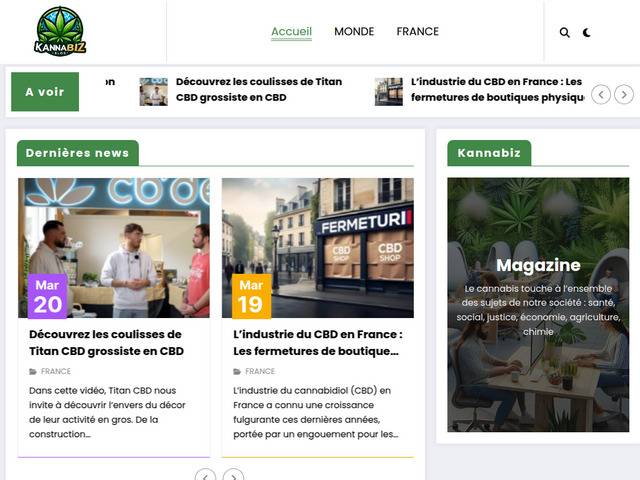This screenshot has width=640, height=480.
Task: Show next ticker headline arrow
Action: (x=624, y=95)
